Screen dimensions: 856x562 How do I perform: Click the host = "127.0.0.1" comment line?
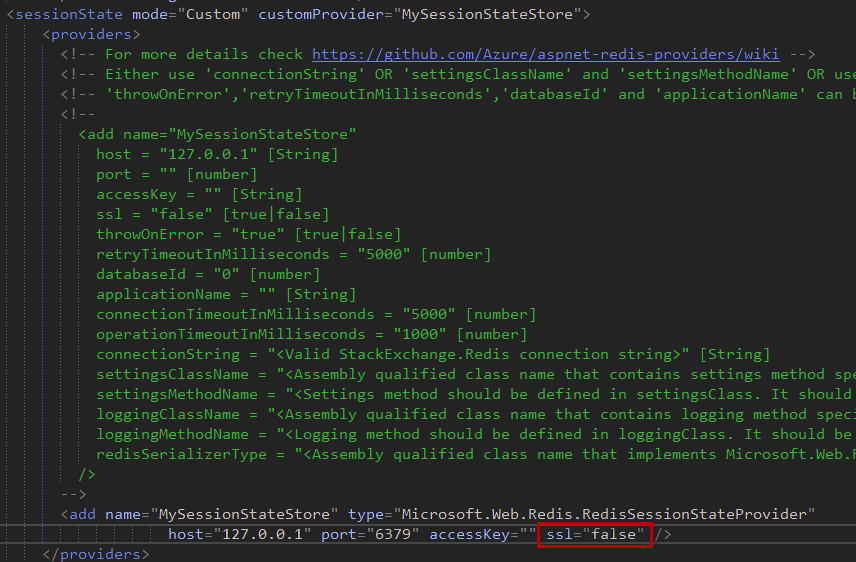(217, 154)
